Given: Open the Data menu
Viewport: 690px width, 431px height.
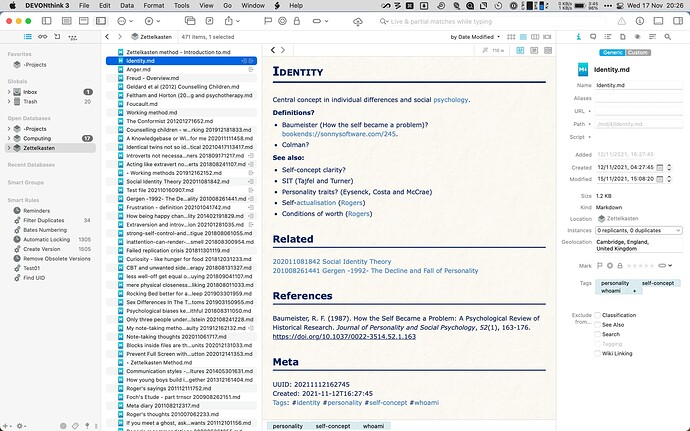Looking at the screenshot, I should pos(127,6).
